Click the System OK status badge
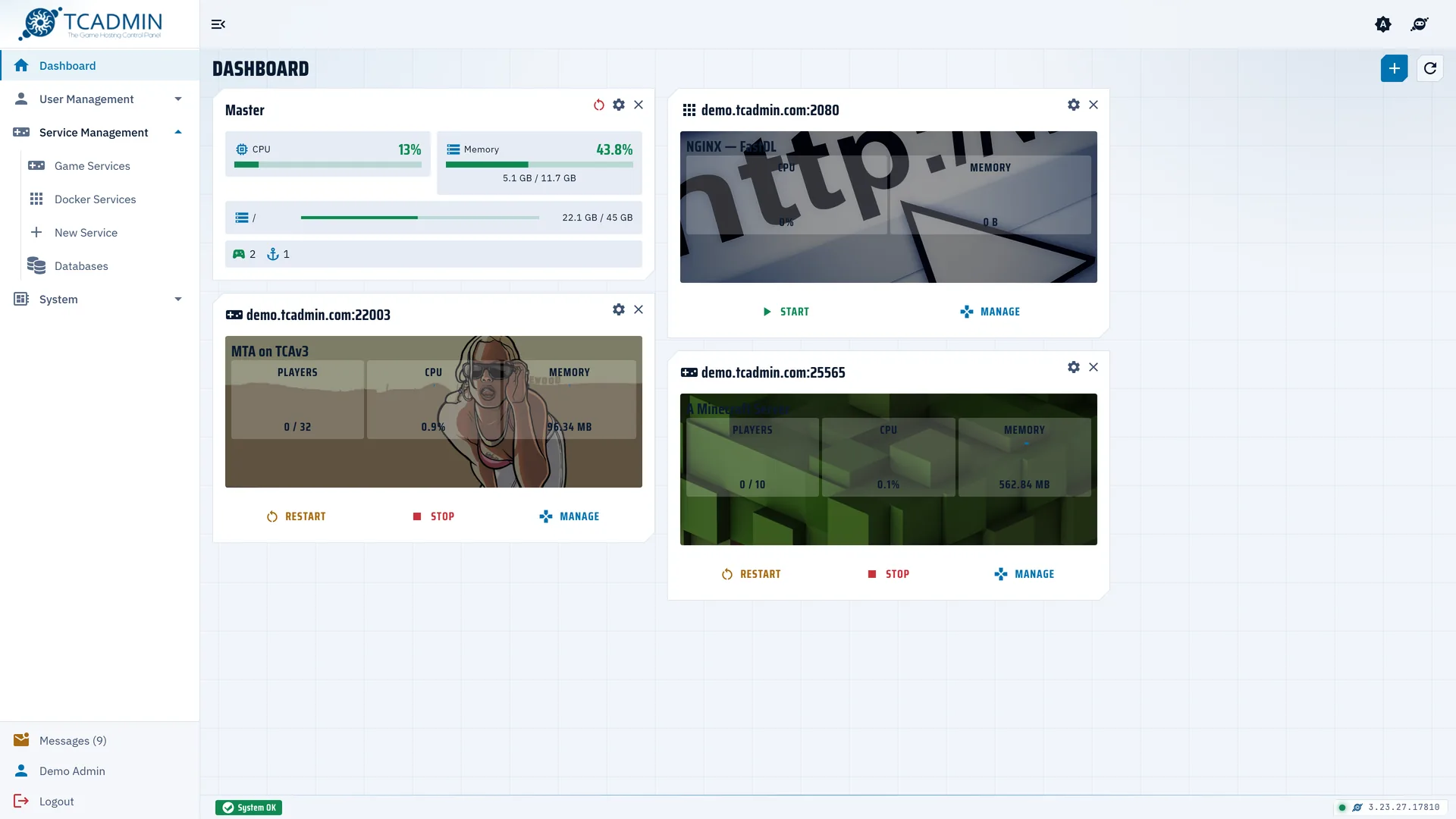1456x819 pixels. click(249, 808)
